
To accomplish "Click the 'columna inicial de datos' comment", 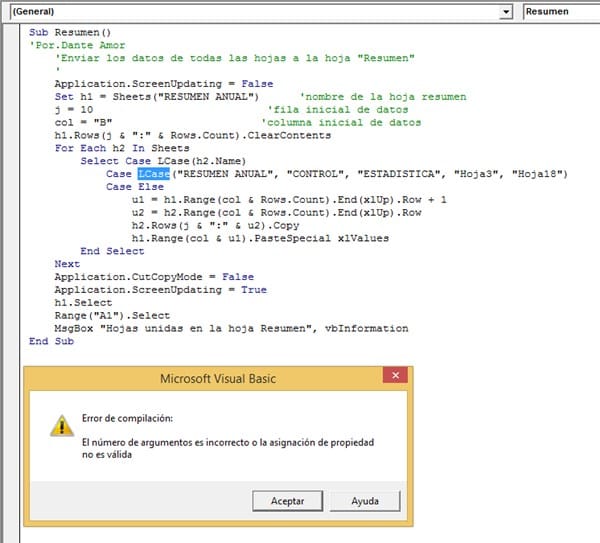I will point(341,122).
